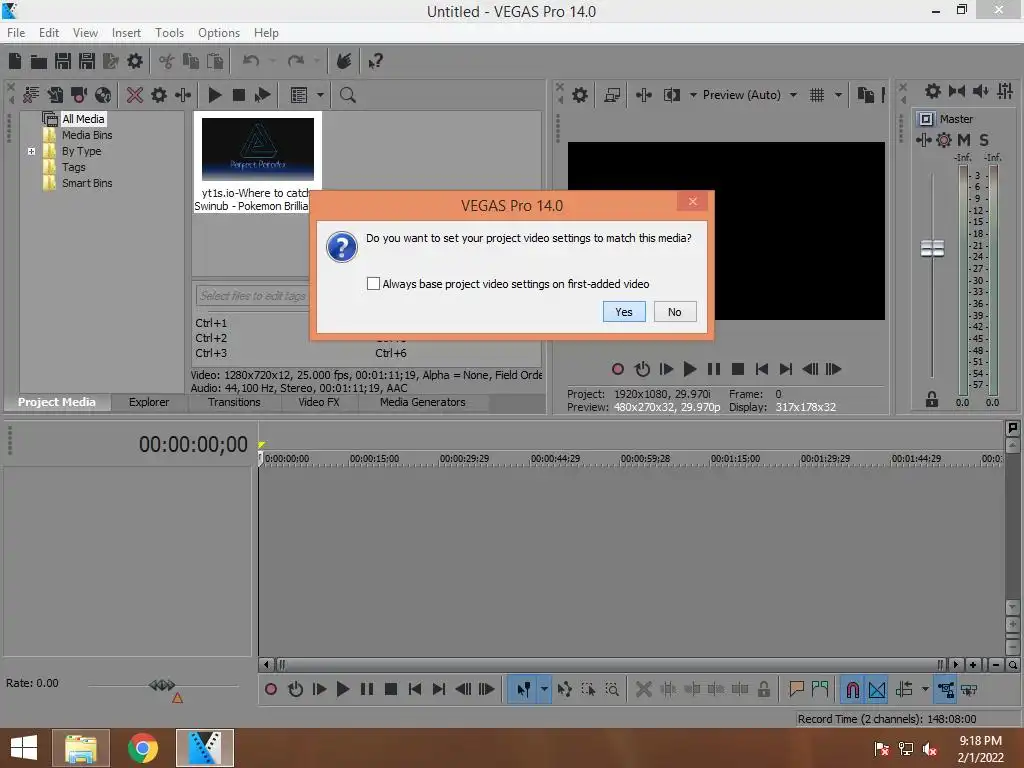
Task: Select the Swinub Pokemon video thumbnail
Action: tap(258, 149)
